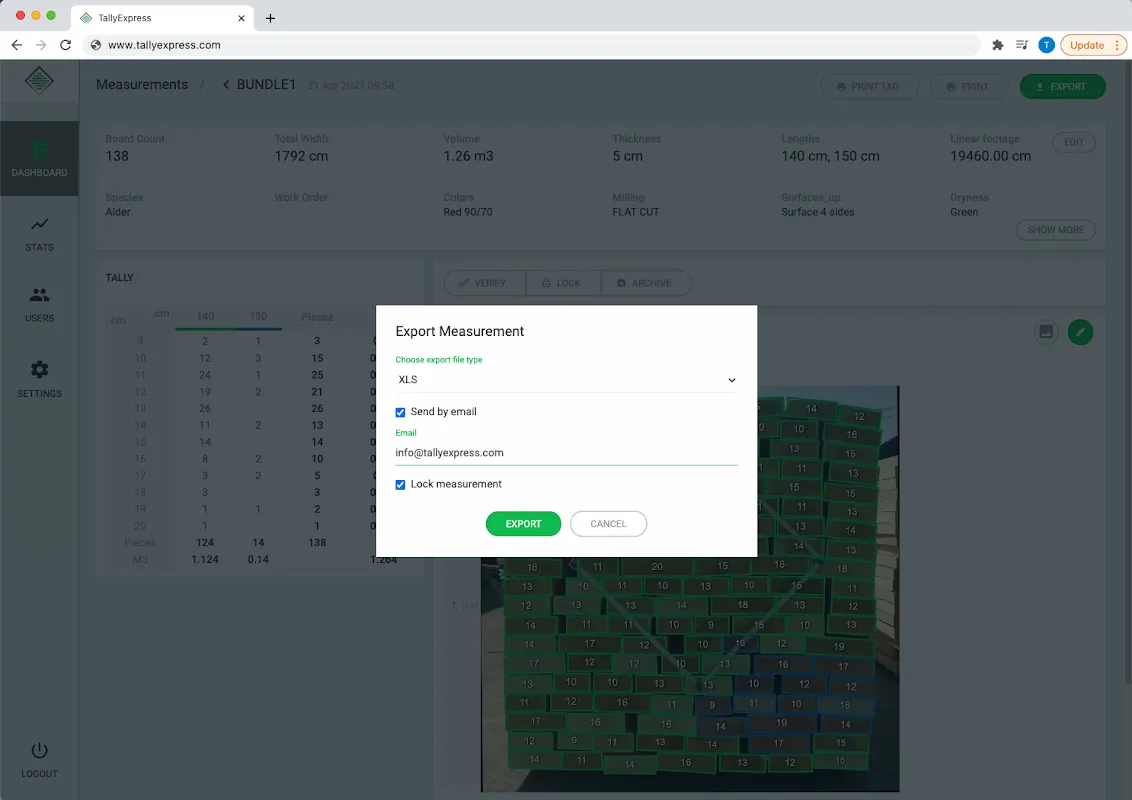Go to the Users sidebar section
This screenshot has width=1132, height=800.
pyautogui.click(x=39, y=305)
